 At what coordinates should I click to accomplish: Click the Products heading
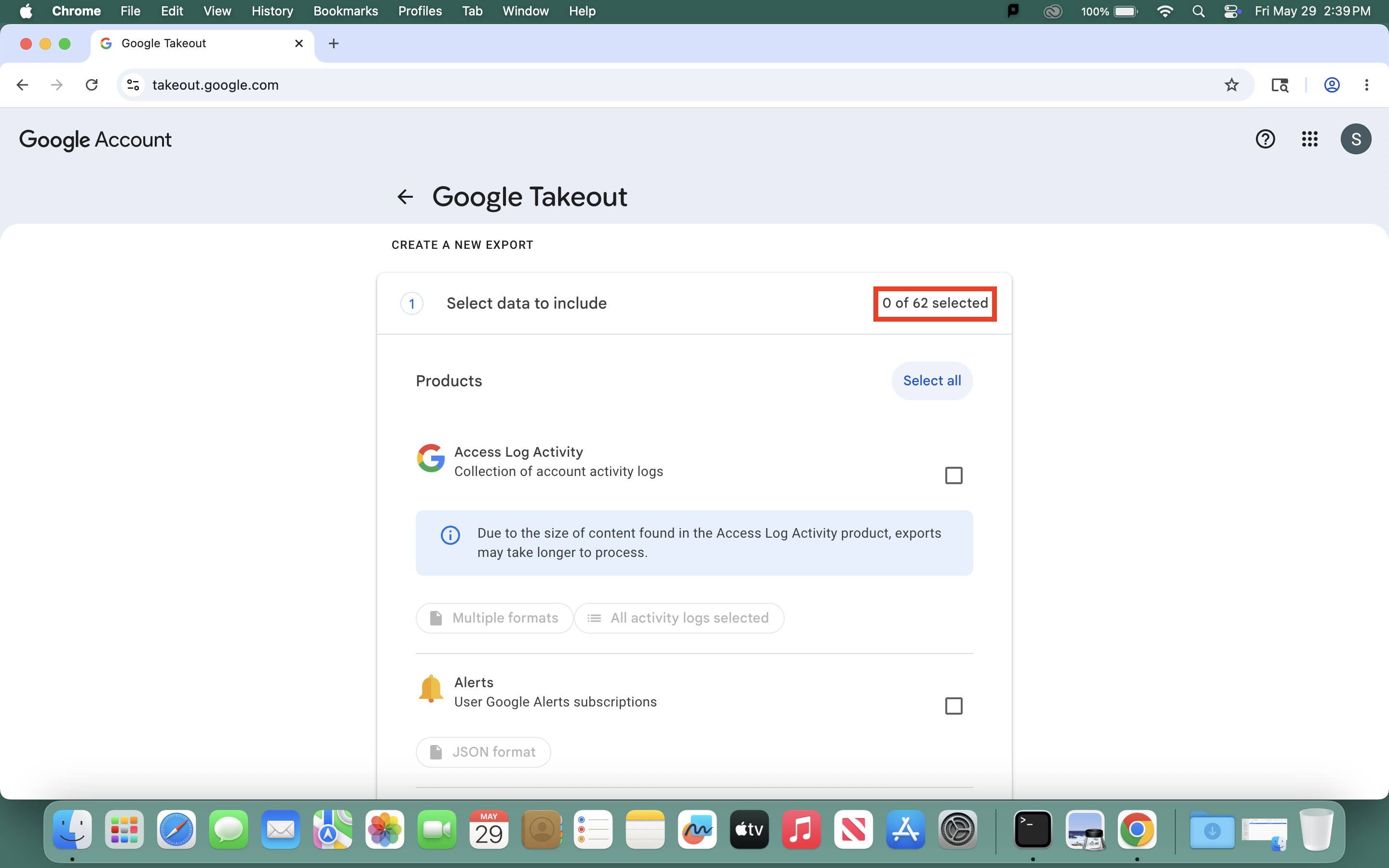pyautogui.click(x=449, y=380)
